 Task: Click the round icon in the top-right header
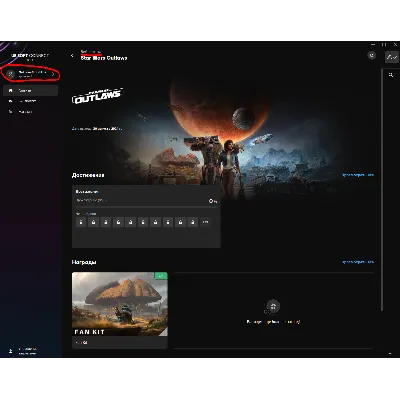click(x=372, y=55)
